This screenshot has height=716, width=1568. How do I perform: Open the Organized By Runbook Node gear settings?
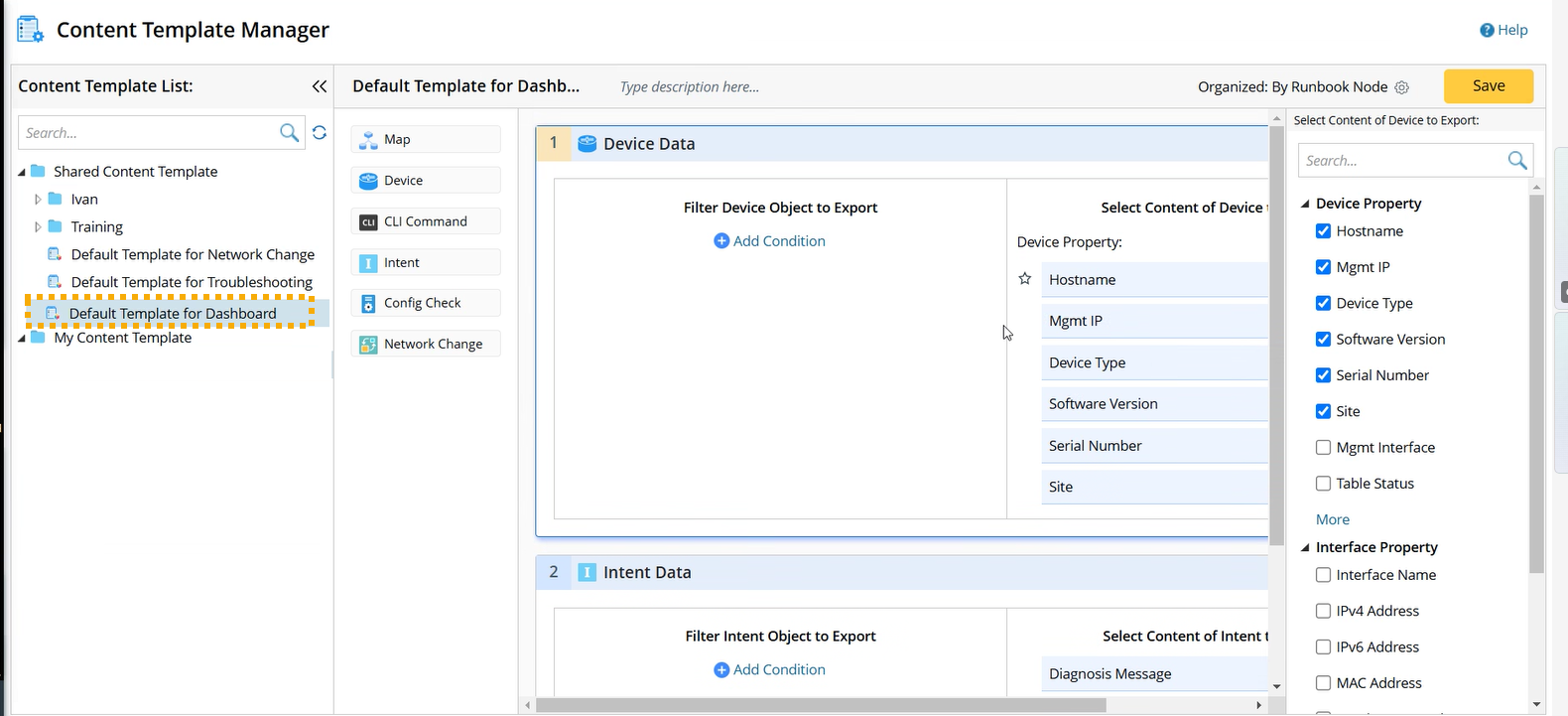(1401, 87)
